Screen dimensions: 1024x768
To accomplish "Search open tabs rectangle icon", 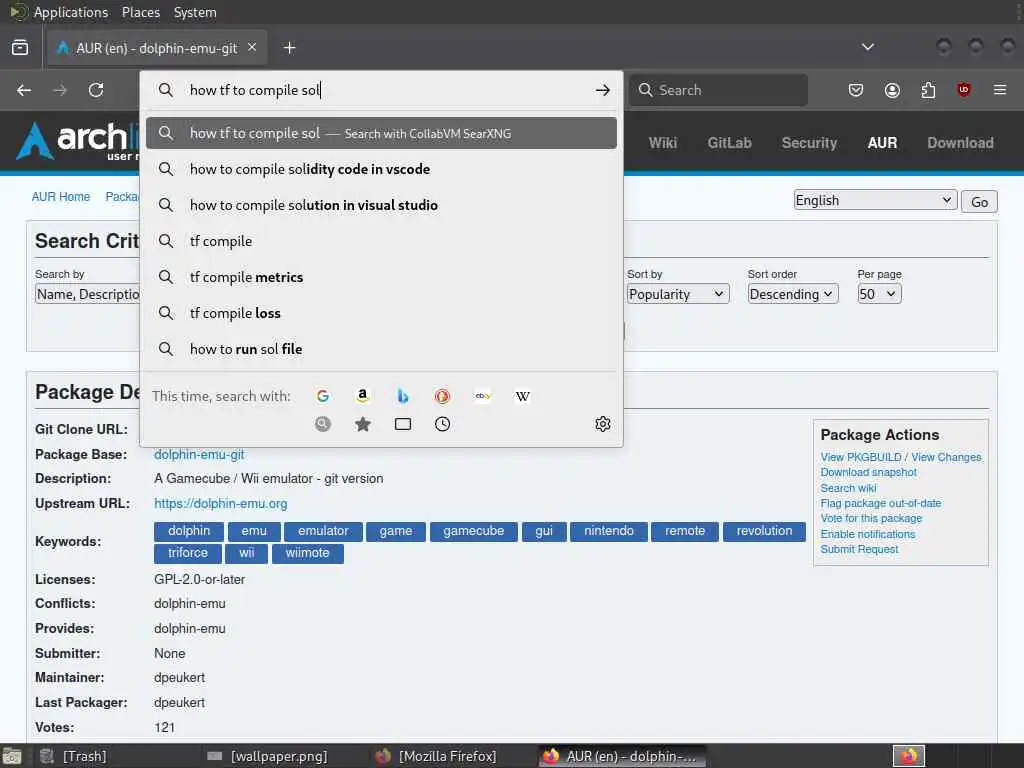I will coord(403,424).
